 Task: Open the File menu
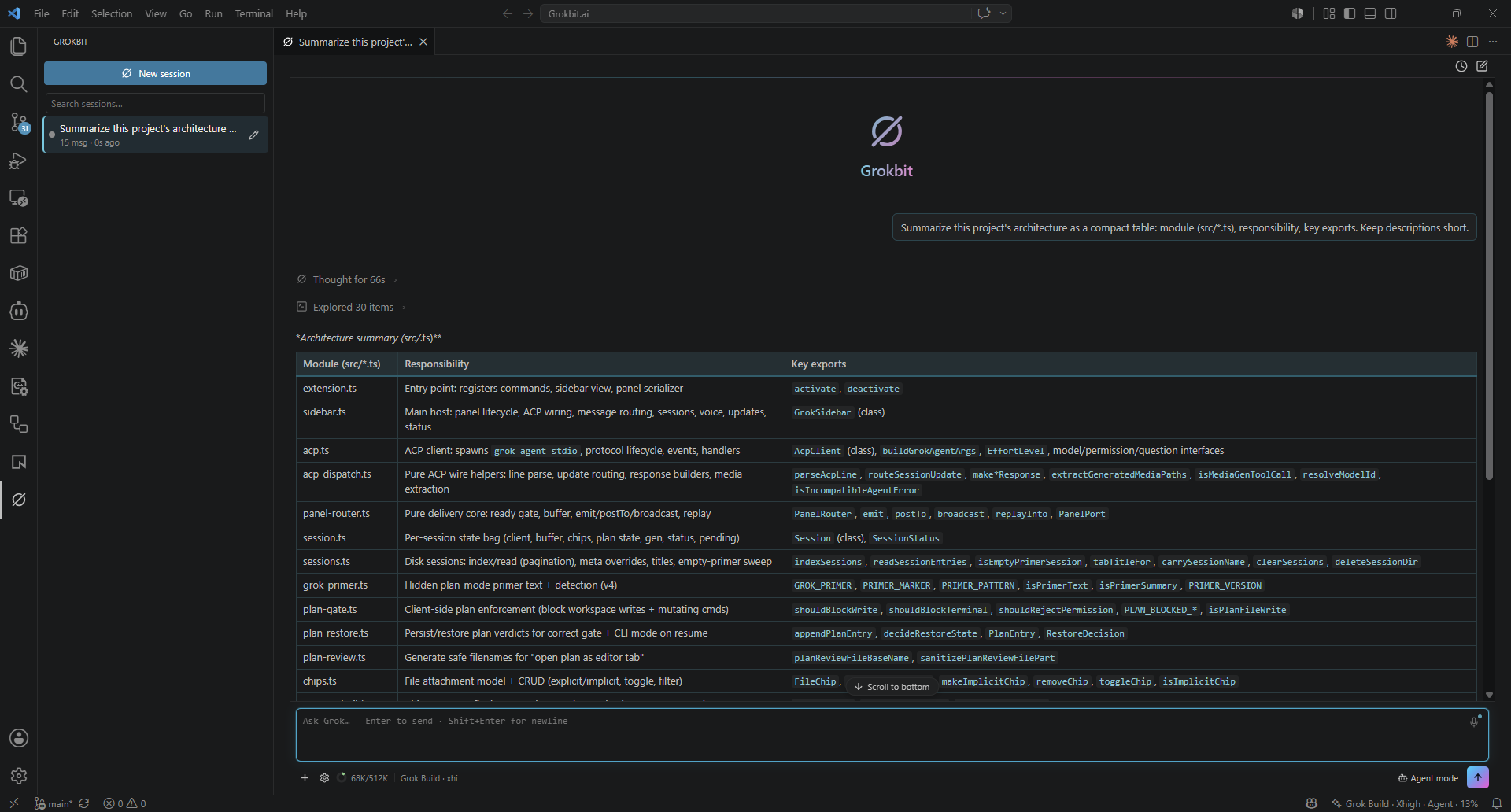[42, 13]
